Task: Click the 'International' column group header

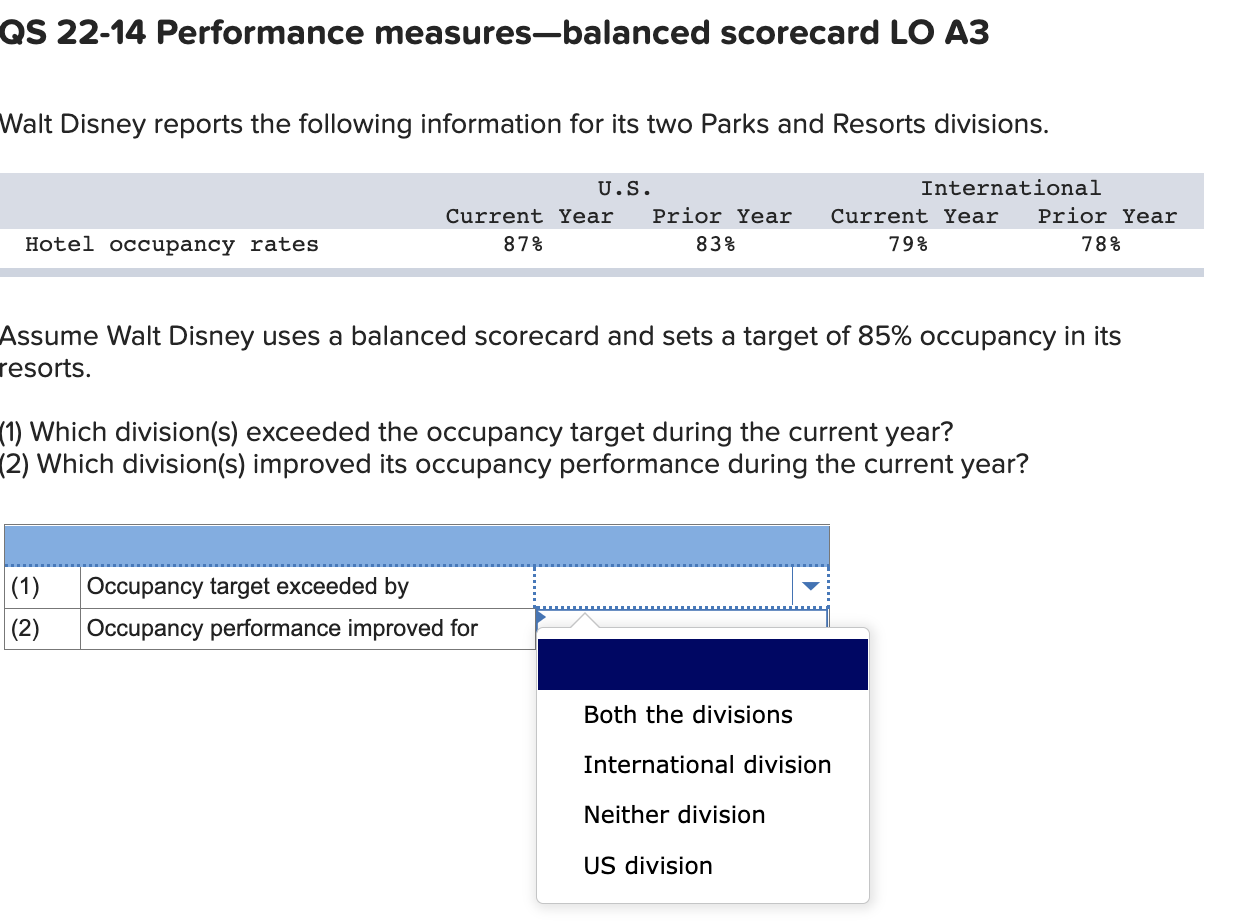Action: click(x=1010, y=188)
